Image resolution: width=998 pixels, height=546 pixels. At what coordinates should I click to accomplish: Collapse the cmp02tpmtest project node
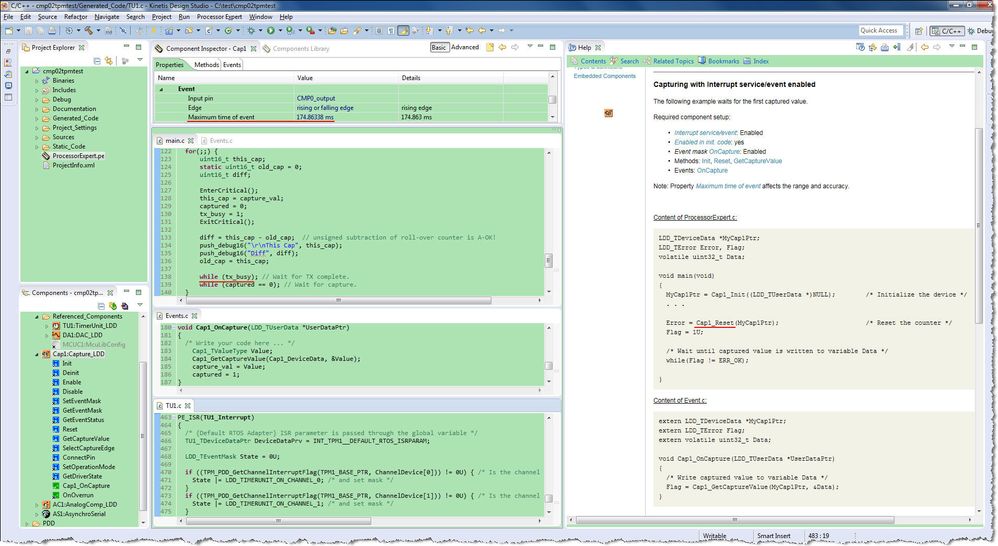[x=27, y=71]
